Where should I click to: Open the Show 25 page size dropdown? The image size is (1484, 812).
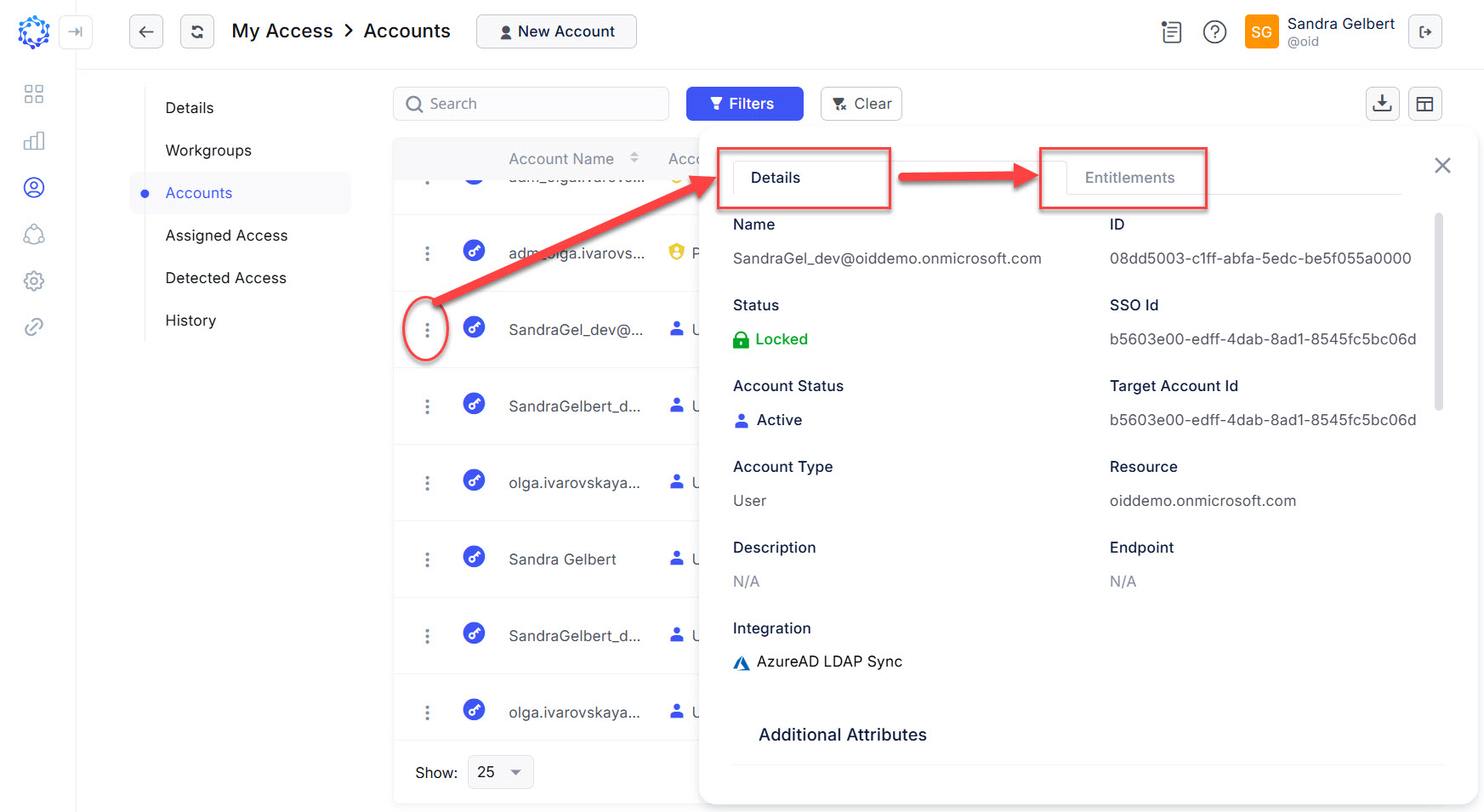click(501, 772)
